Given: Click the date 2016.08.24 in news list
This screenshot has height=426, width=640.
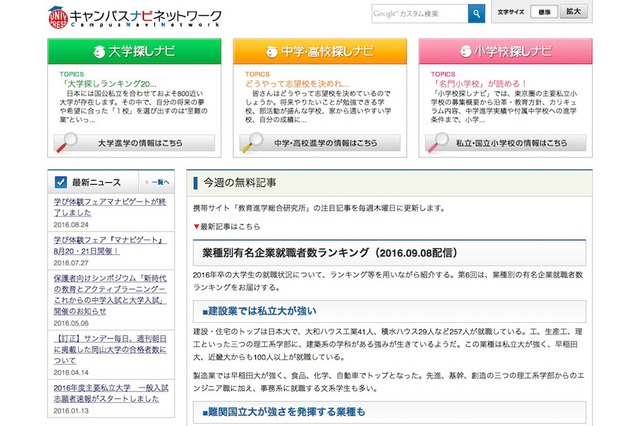Looking at the screenshot, I should click(71, 225).
